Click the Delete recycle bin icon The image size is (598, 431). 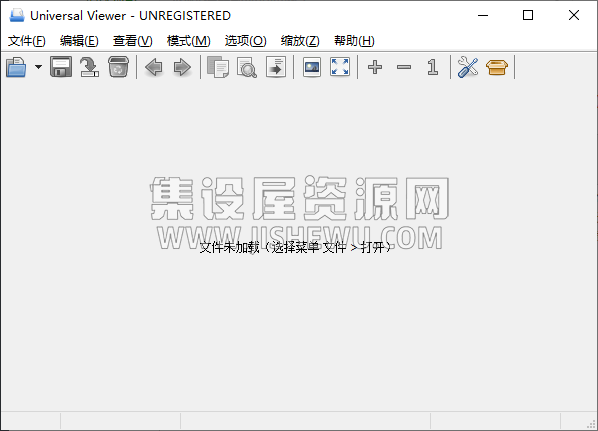[118, 67]
